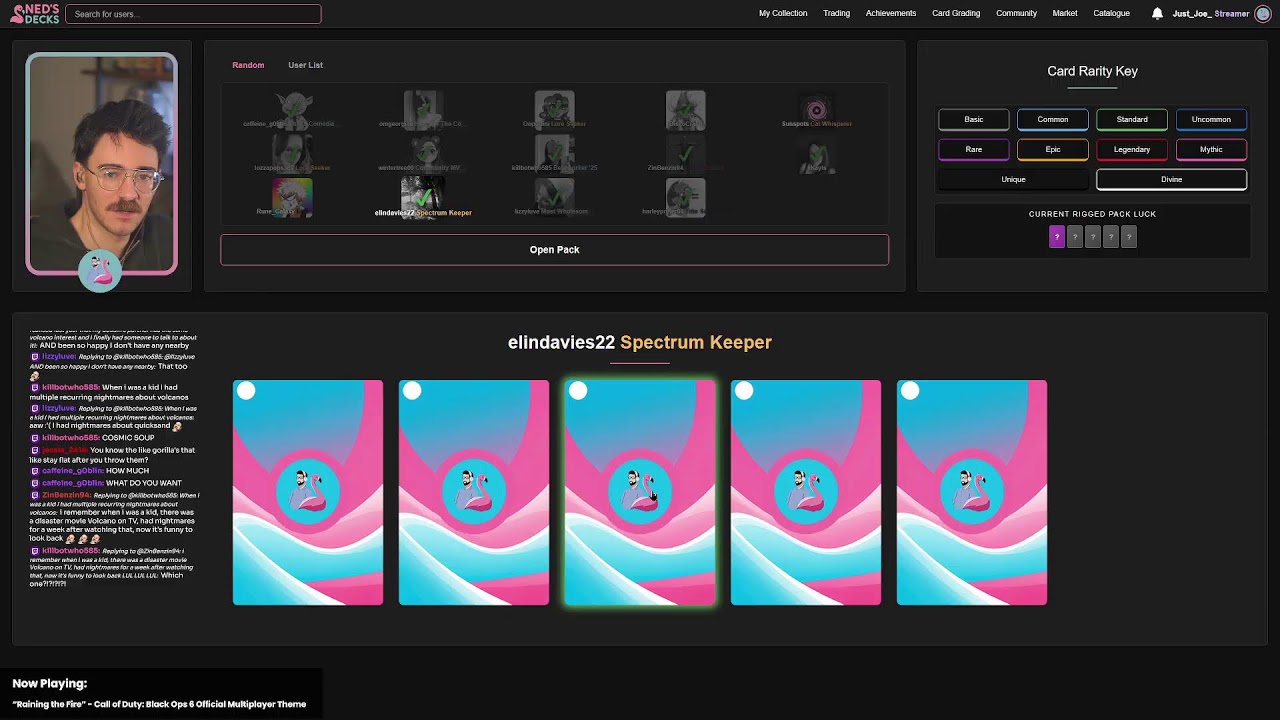Go to the Trading page
Viewport: 1280px width, 720px height.
coord(836,14)
